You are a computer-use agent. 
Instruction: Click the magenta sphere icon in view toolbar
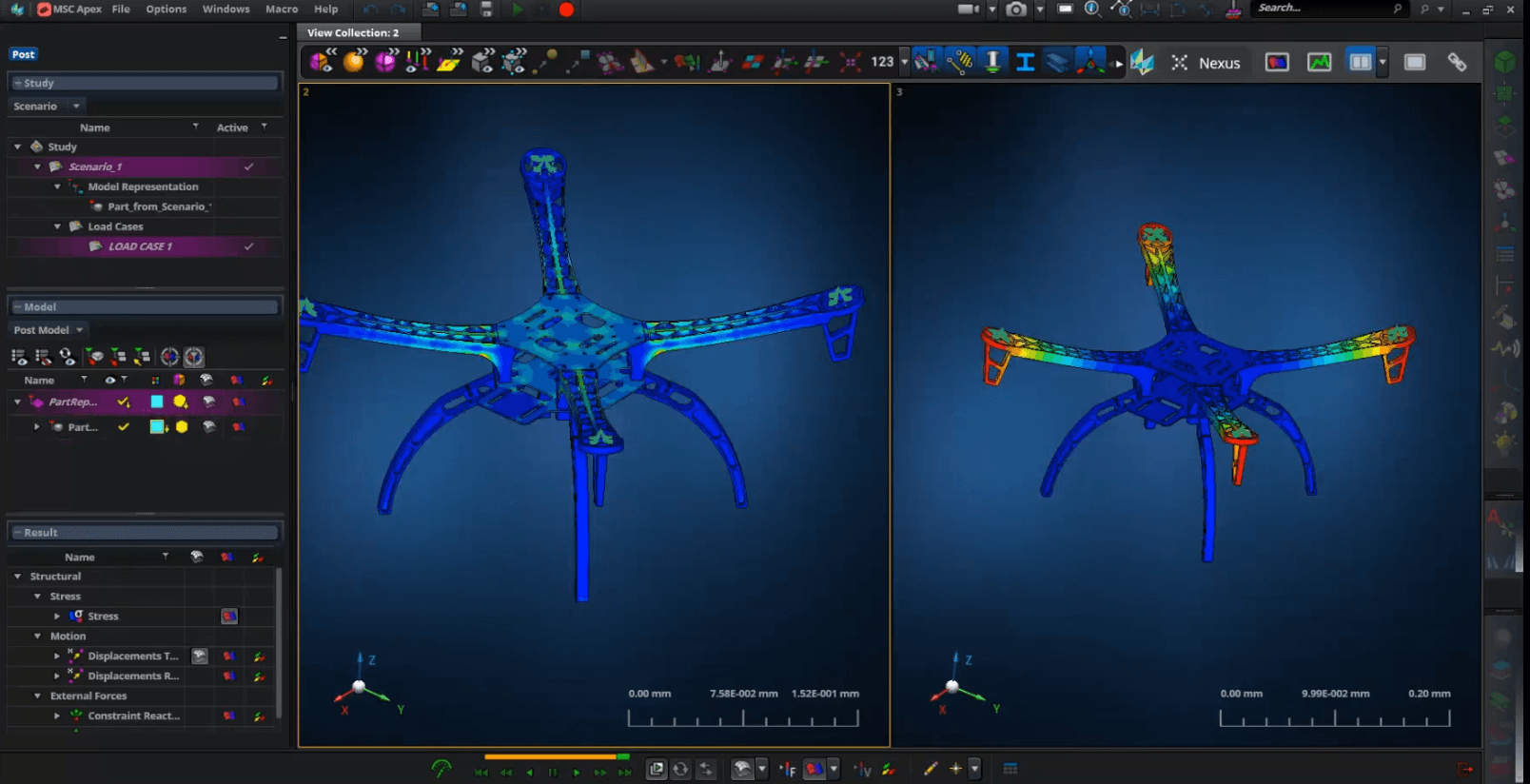pyautogui.click(x=385, y=62)
